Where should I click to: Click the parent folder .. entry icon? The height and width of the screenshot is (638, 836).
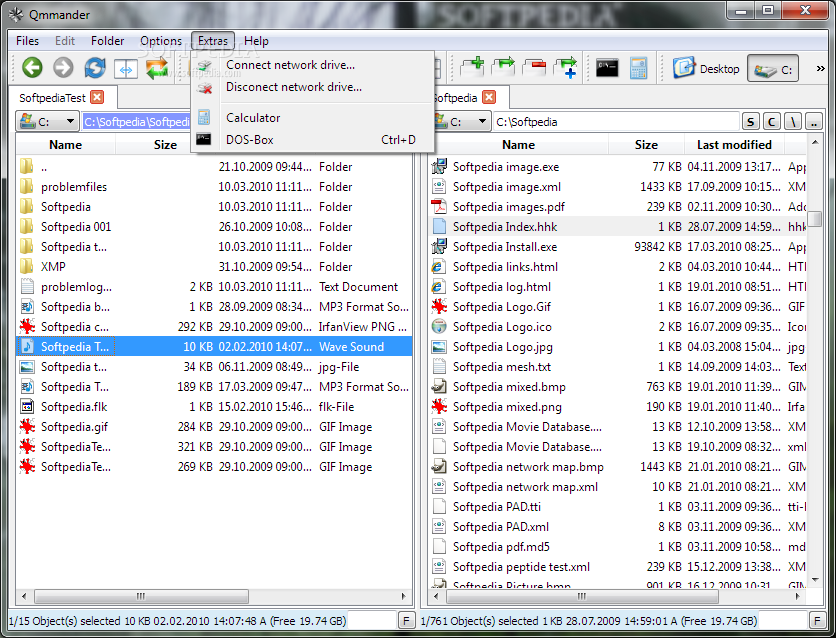[27, 167]
